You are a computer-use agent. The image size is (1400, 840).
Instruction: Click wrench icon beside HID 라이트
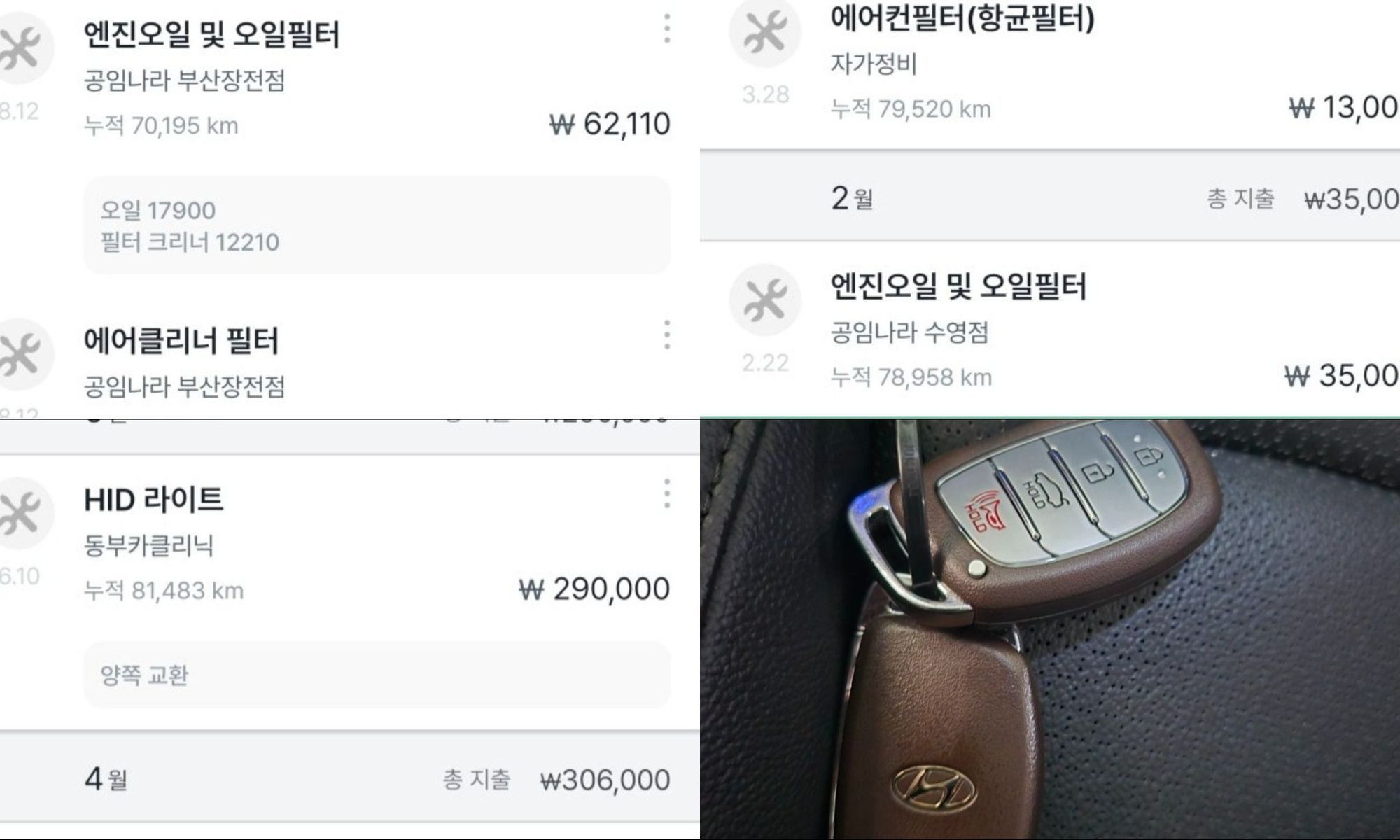point(21,513)
